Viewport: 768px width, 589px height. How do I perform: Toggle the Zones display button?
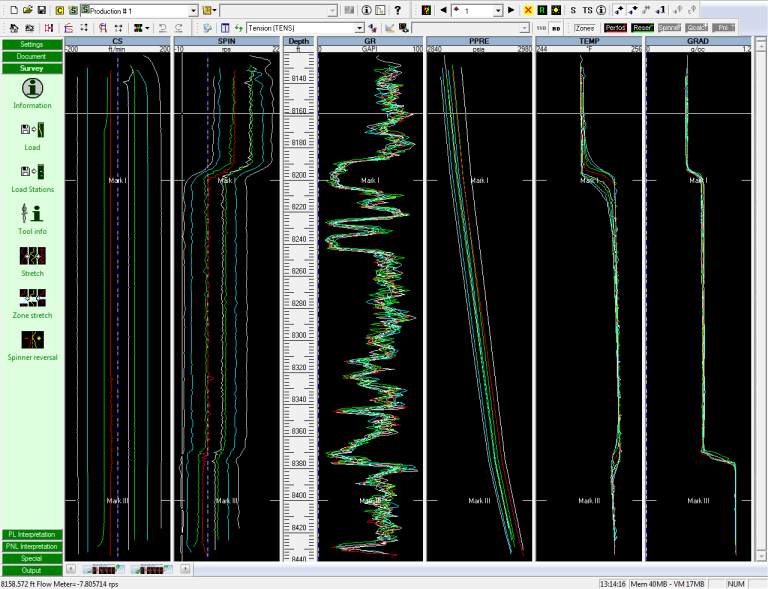click(584, 28)
